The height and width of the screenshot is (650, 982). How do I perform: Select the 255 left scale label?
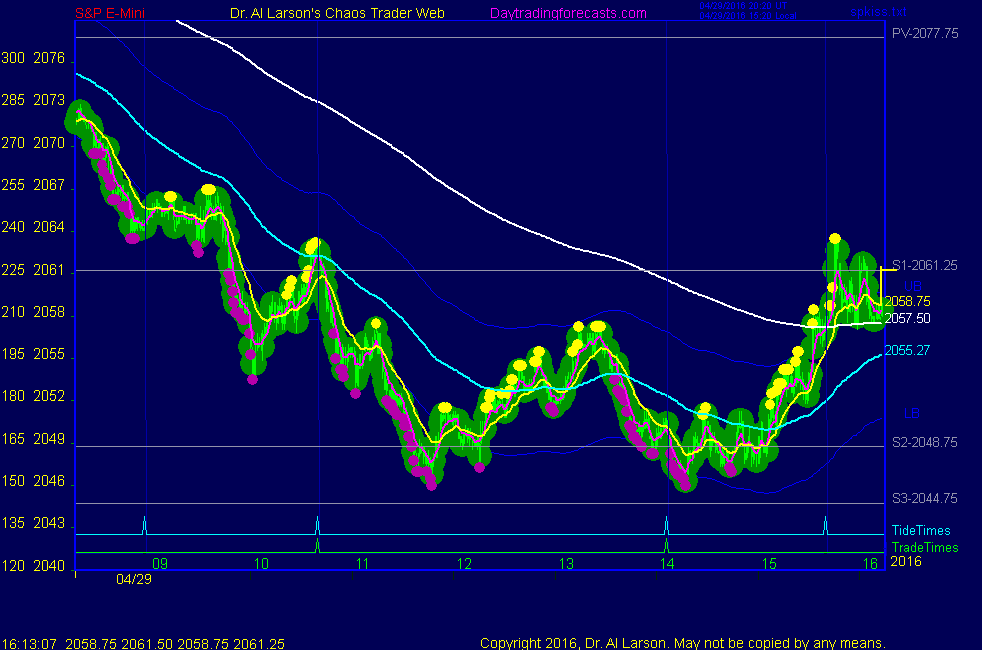pyautogui.click(x=13, y=185)
